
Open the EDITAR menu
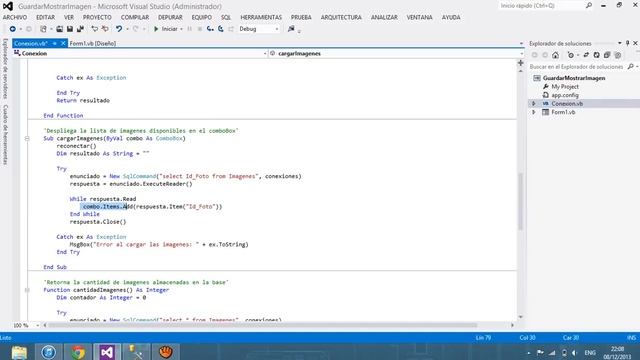(45, 17)
